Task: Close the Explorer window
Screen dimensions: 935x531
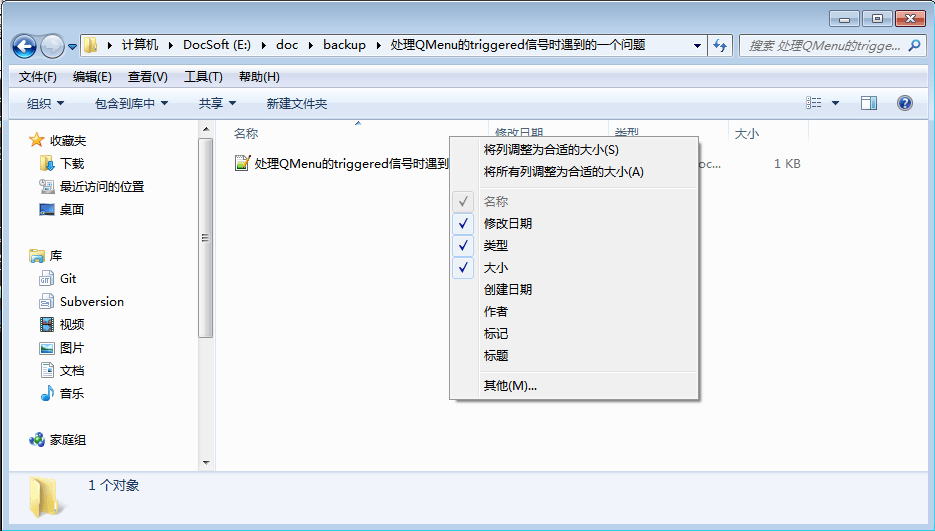Action: [911, 19]
